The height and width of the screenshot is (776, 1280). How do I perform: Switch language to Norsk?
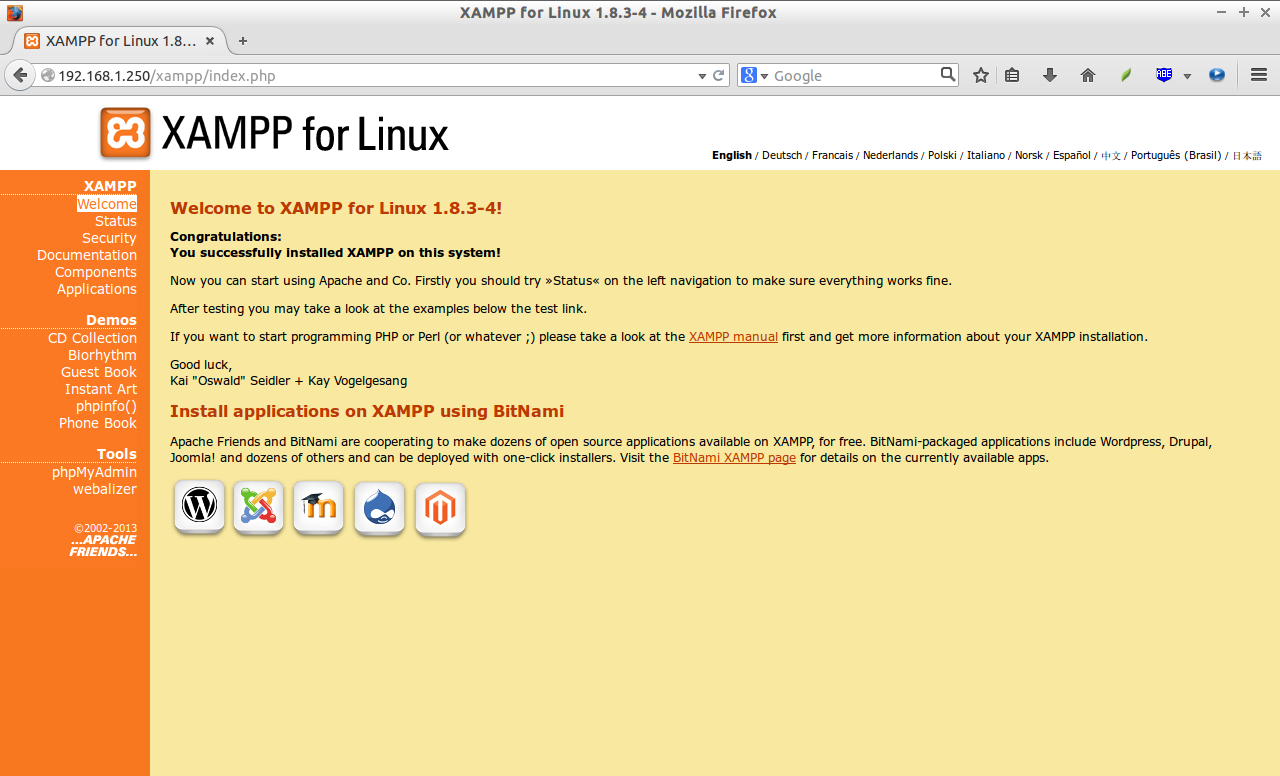(1029, 155)
